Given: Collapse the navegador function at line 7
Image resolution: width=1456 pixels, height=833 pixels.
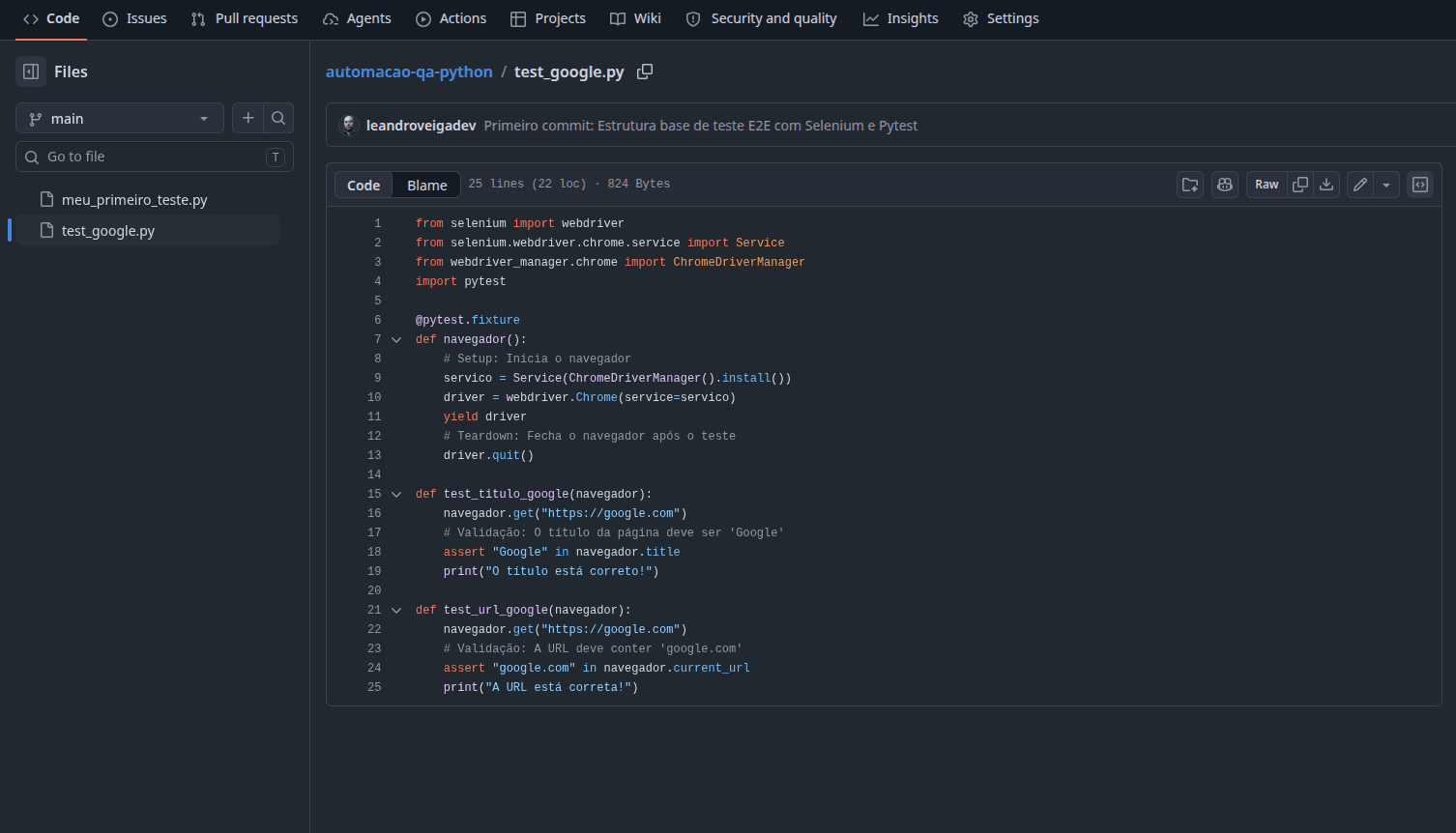Looking at the screenshot, I should [396, 339].
